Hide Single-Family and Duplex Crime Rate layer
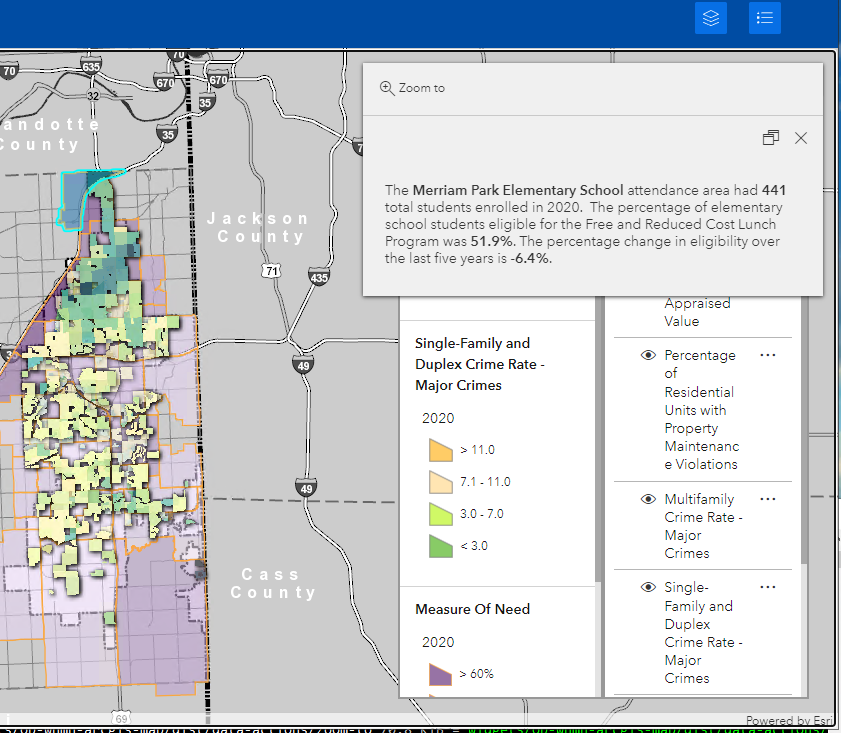This screenshot has width=841, height=733. (x=648, y=587)
